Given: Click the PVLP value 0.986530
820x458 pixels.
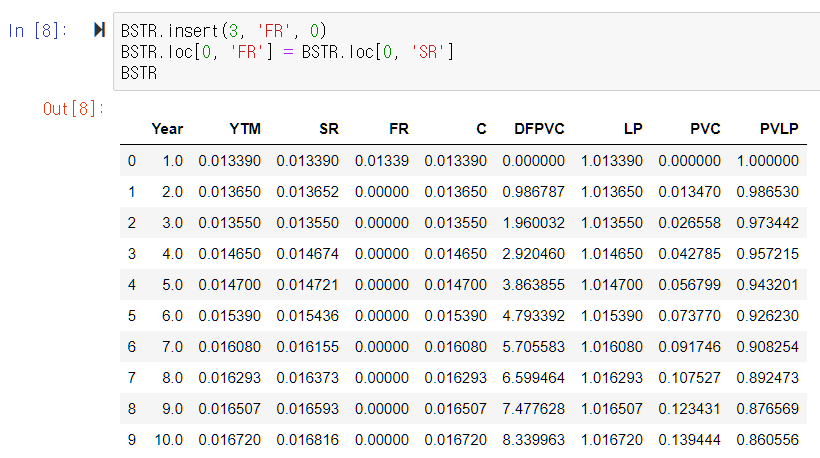Looking at the screenshot, I should (768, 192).
